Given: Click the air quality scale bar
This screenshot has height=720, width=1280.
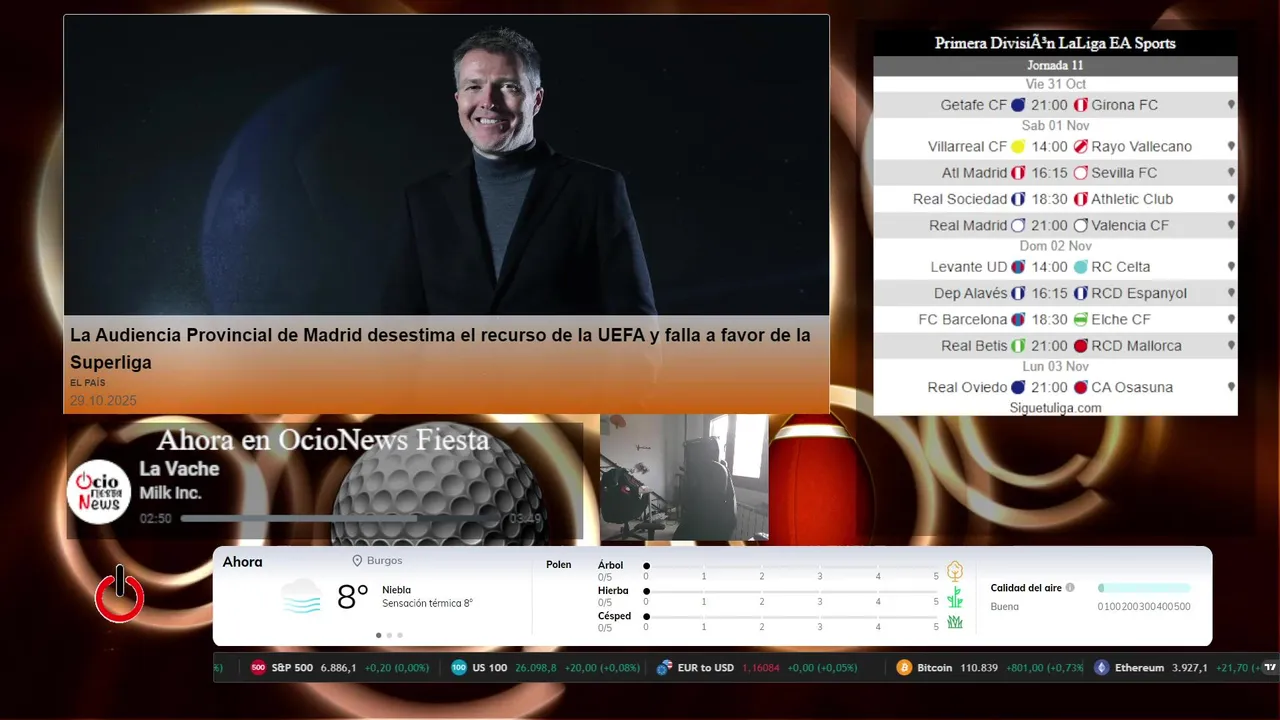Looking at the screenshot, I should pos(1144,588).
